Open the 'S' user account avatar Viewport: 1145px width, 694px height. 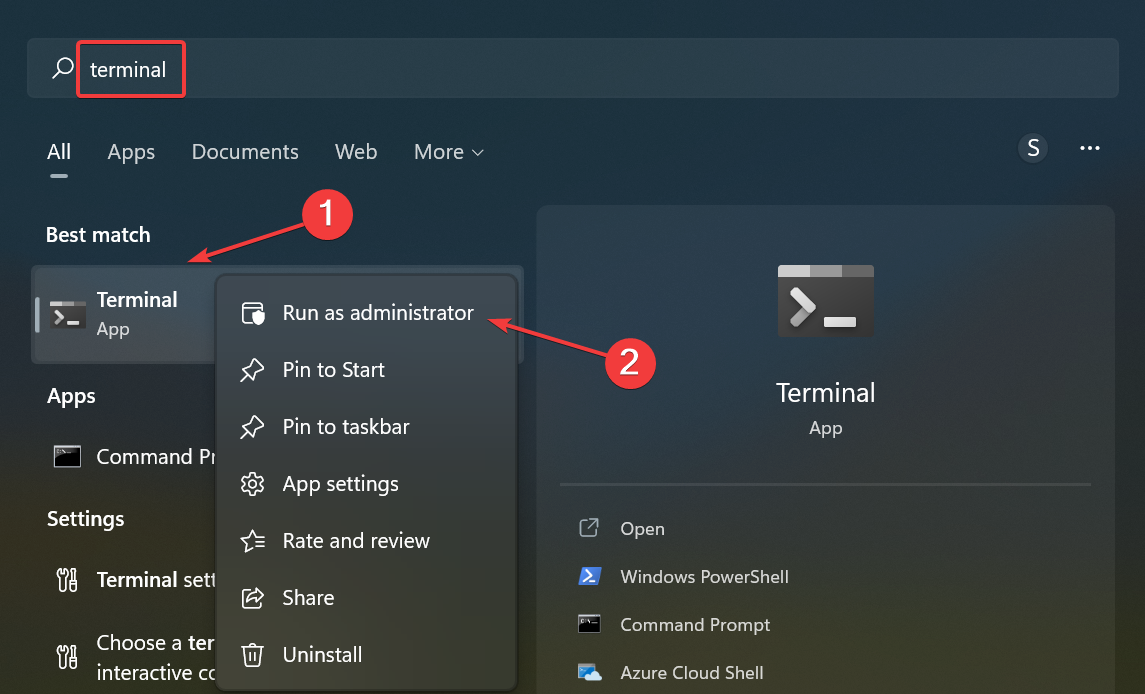click(x=1033, y=148)
